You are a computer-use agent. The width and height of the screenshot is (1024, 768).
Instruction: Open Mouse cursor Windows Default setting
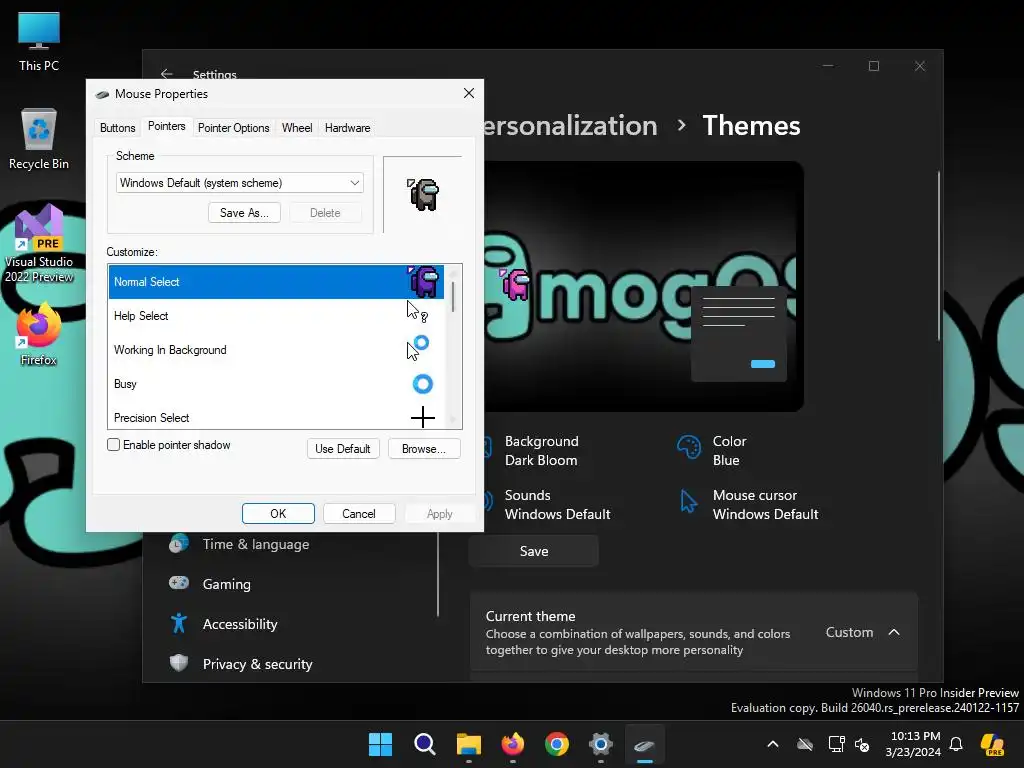tap(748, 504)
